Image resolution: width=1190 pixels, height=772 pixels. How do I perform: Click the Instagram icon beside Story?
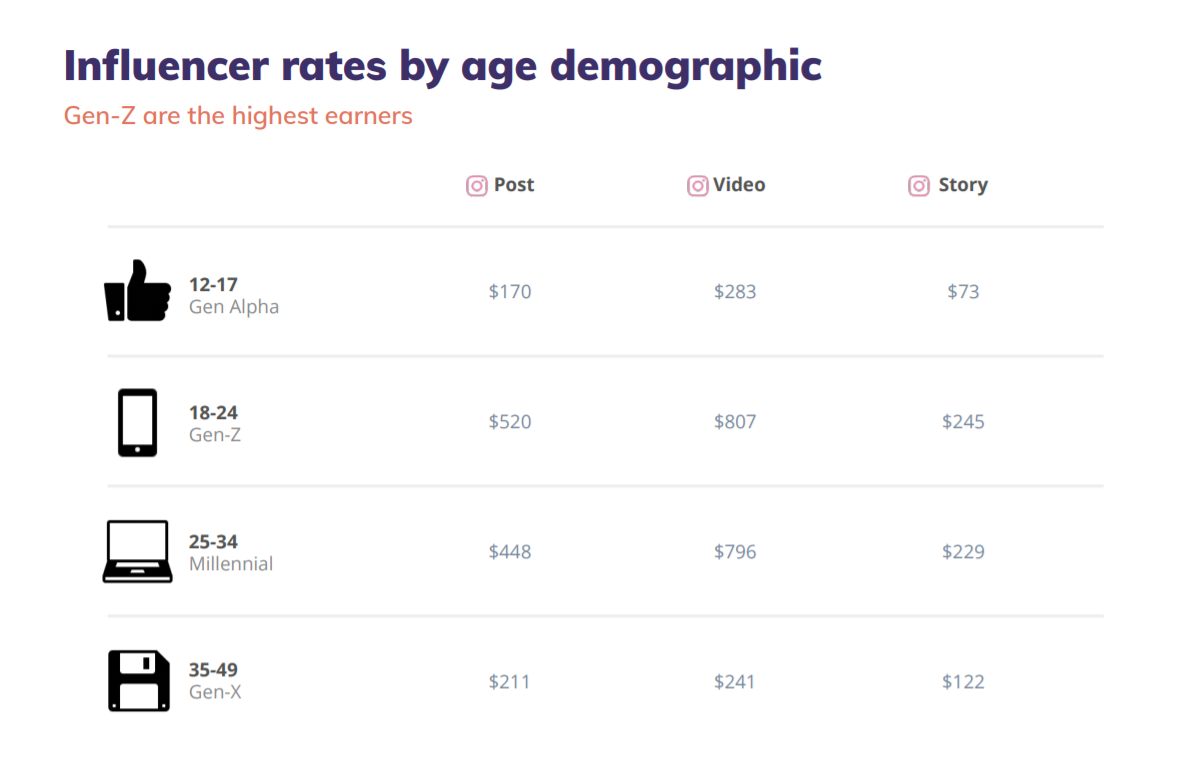click(x=918, y=186)
